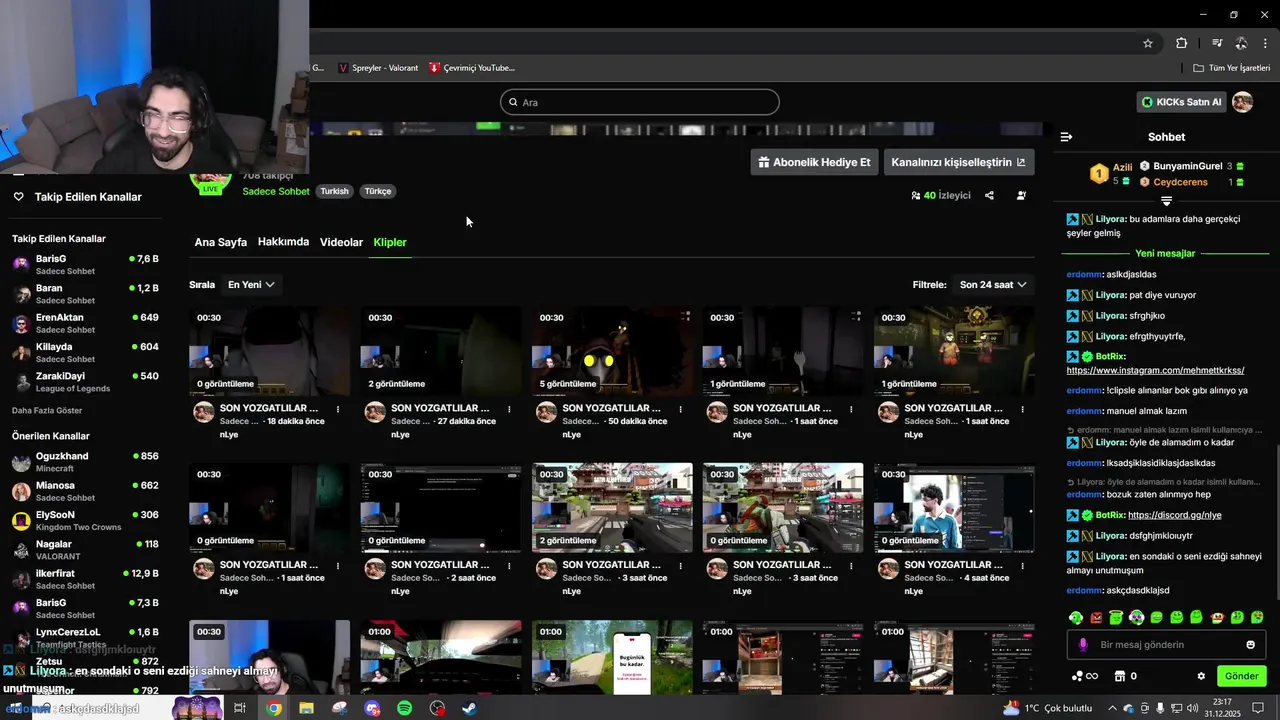The image size is (1280, 720).
Task: Send the chat message with Gönder
Action: (1241, 676)
